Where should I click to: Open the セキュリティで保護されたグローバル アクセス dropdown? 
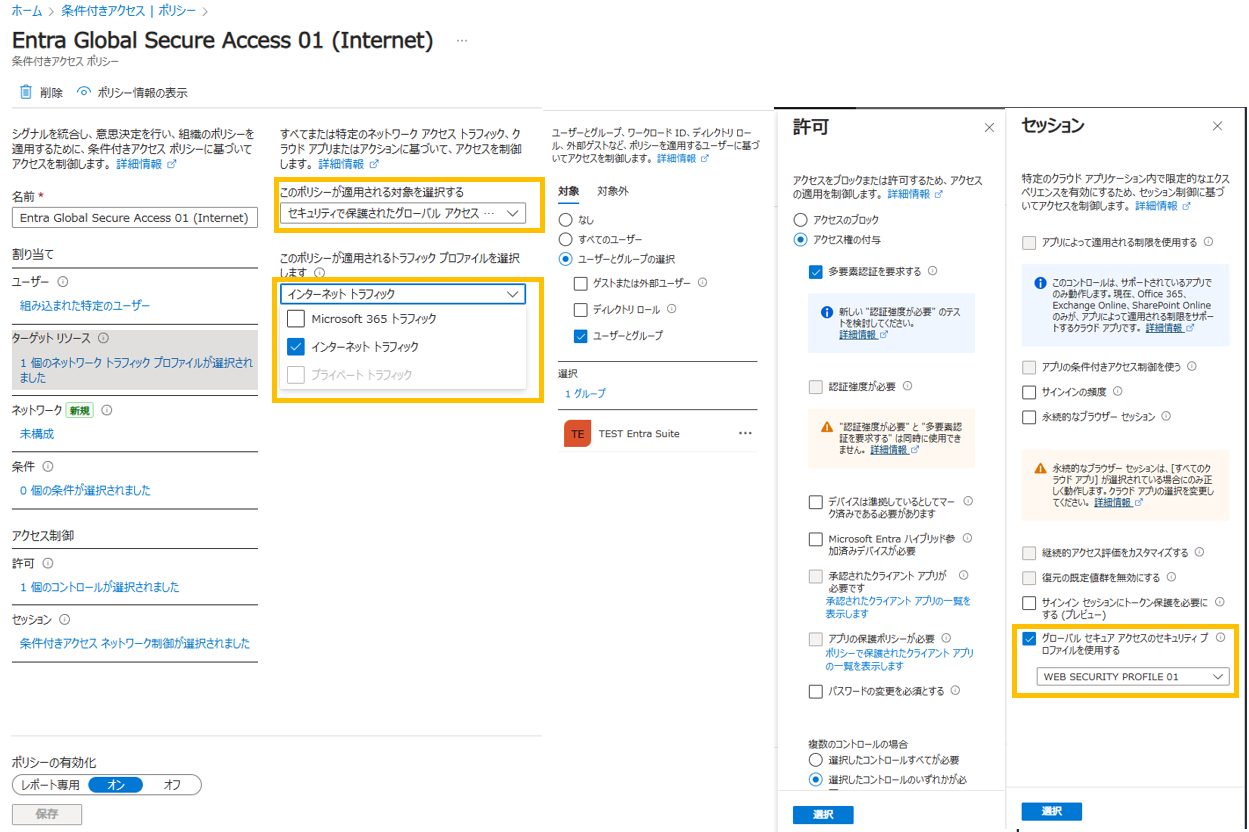coord(402,213)
